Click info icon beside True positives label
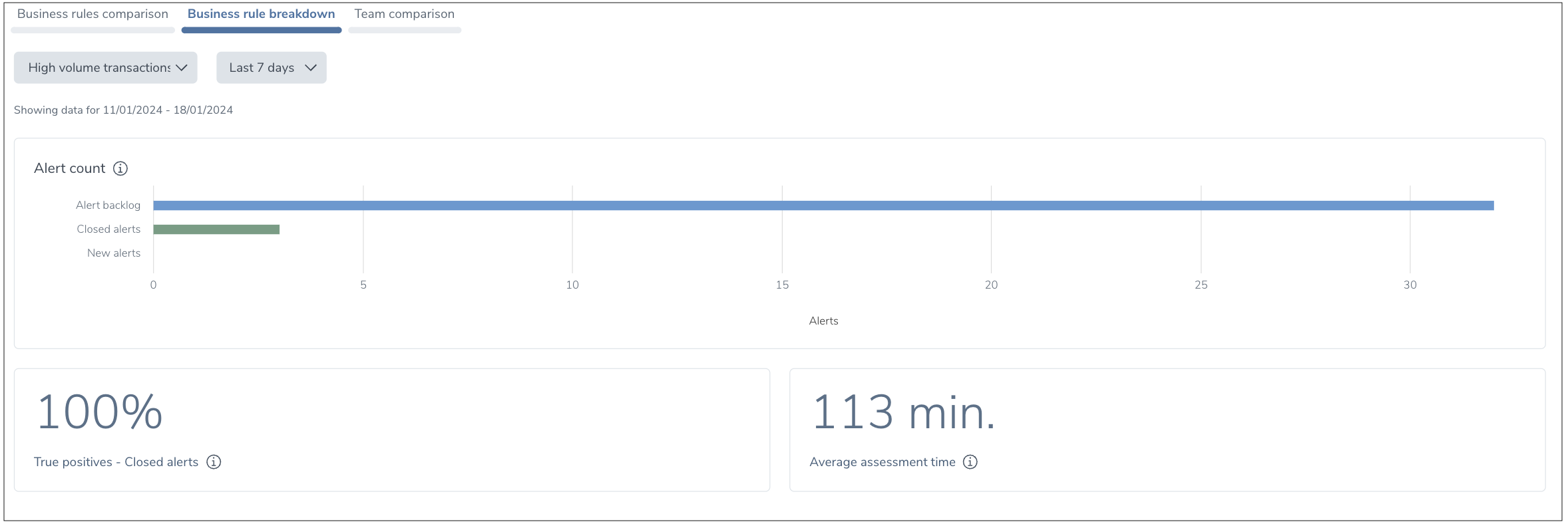 214,462
